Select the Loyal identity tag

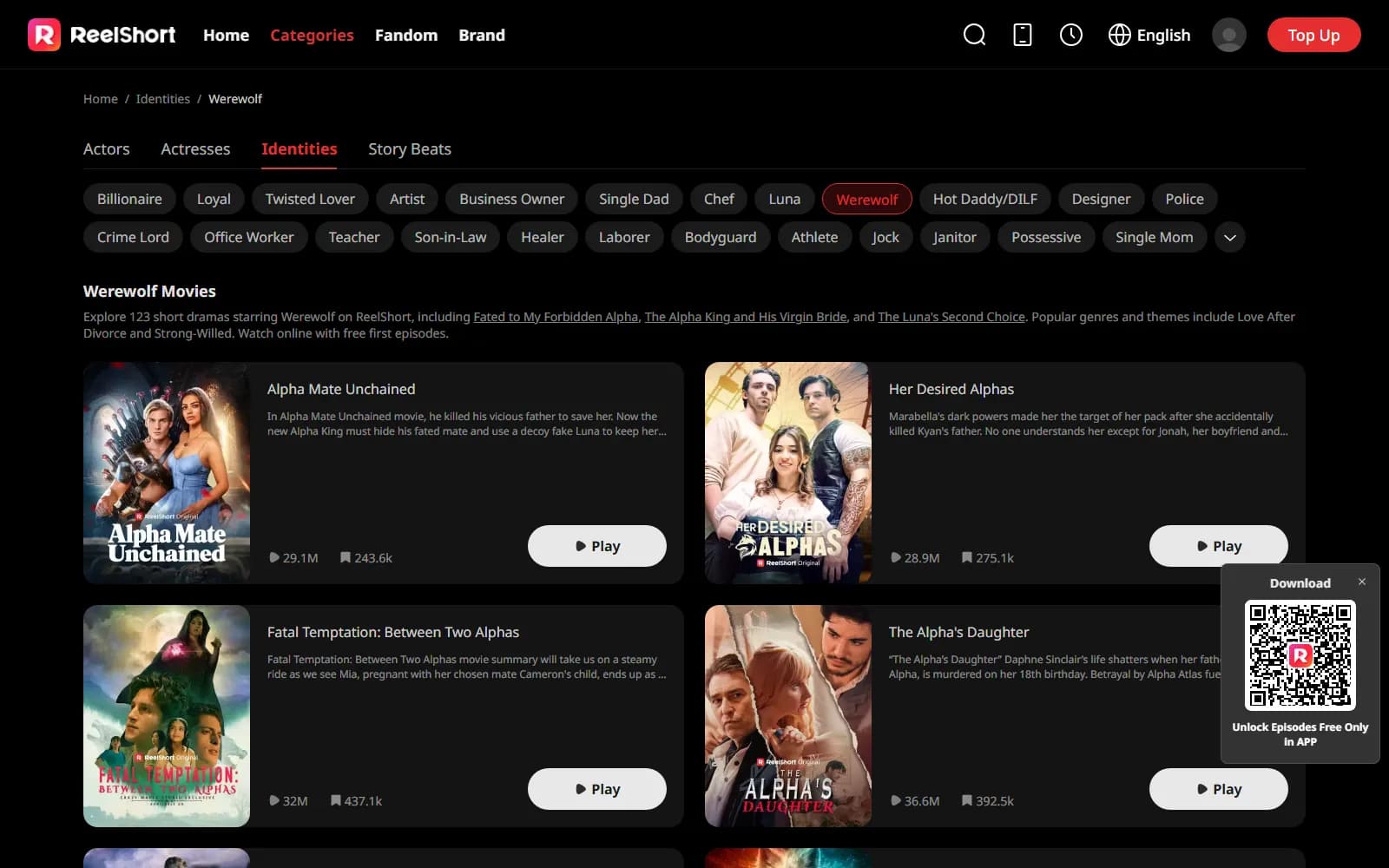point(214,199)
